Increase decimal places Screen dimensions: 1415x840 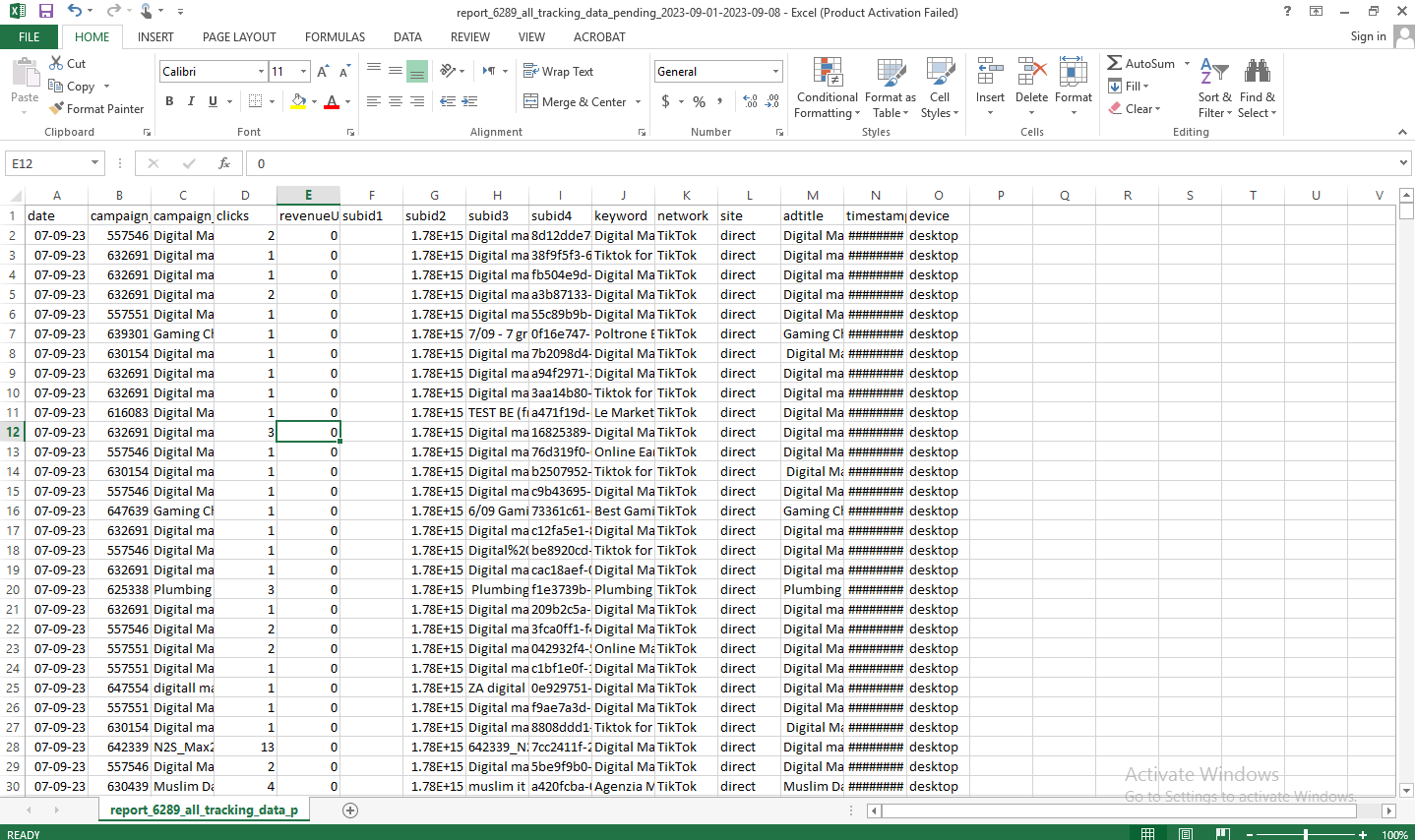coord(751,101)
